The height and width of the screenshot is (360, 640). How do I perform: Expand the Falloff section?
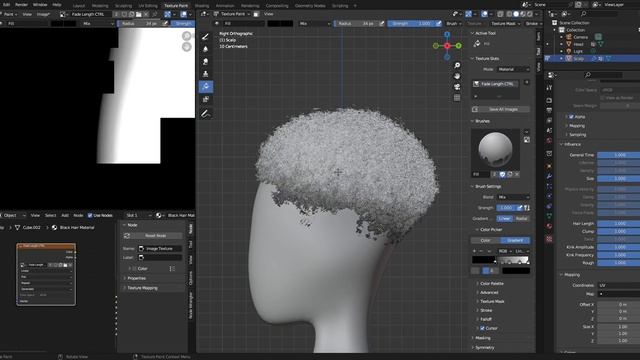[486, 319]
